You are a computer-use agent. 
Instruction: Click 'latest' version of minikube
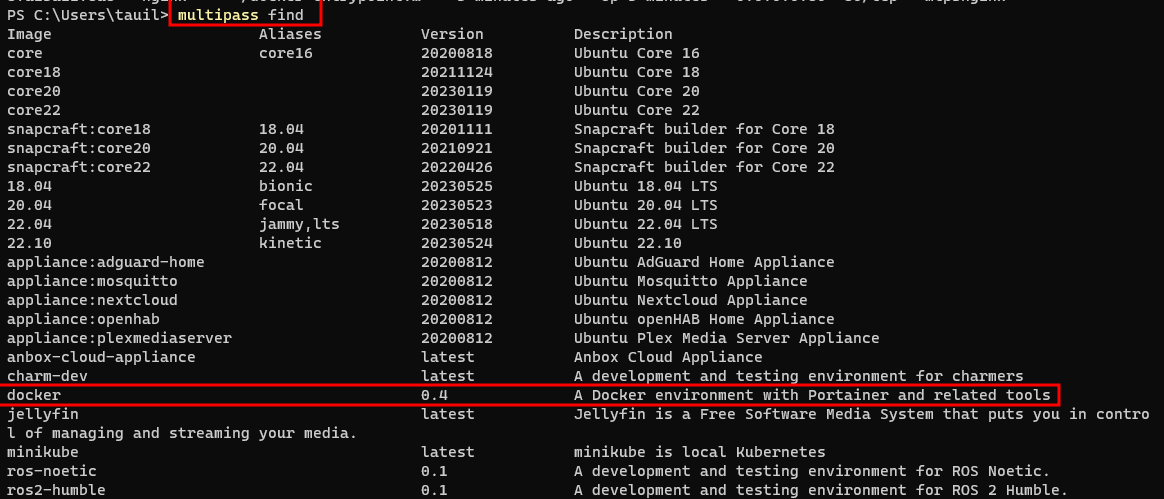(x=448, y=451)
